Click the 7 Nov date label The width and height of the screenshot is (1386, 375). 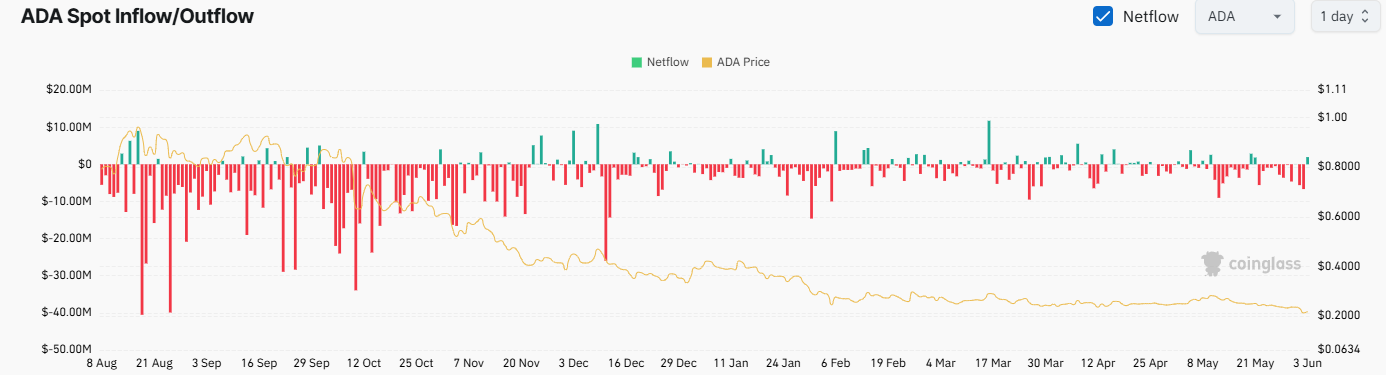point(468,363)
